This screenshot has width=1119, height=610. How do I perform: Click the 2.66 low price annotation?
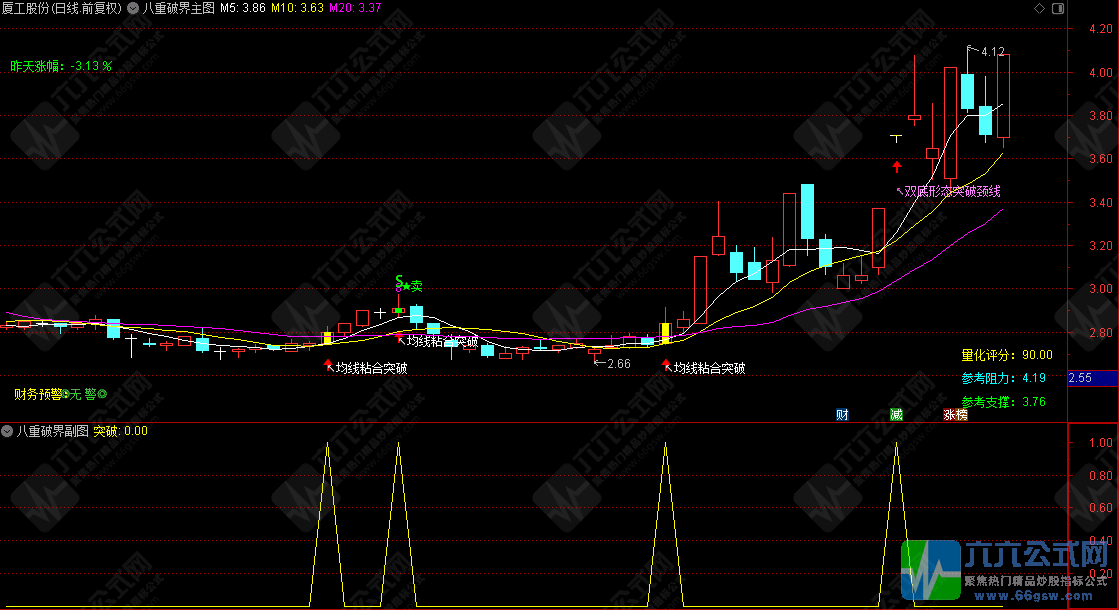pos(619,364)
